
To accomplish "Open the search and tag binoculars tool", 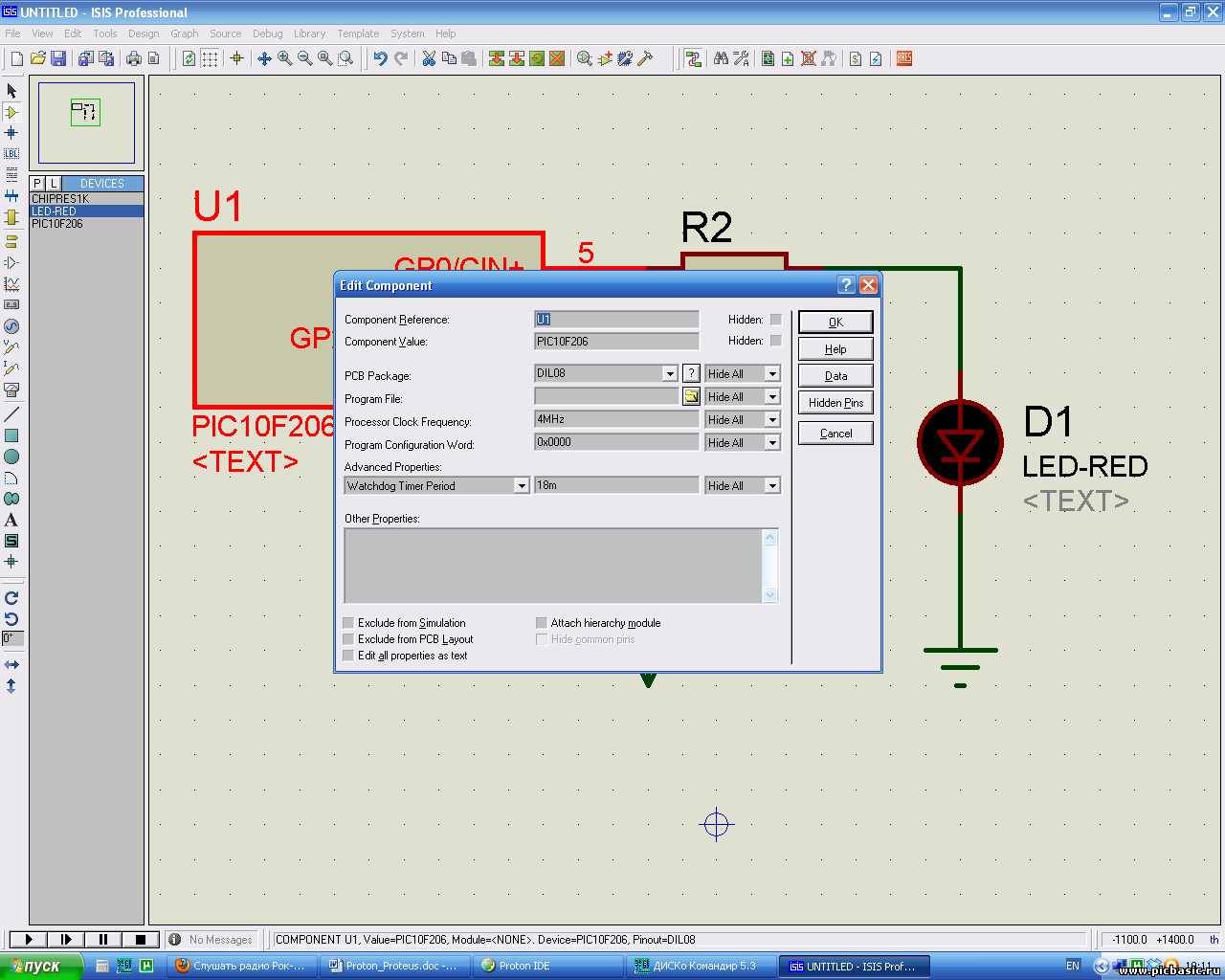I will click(x=721, y=58).
